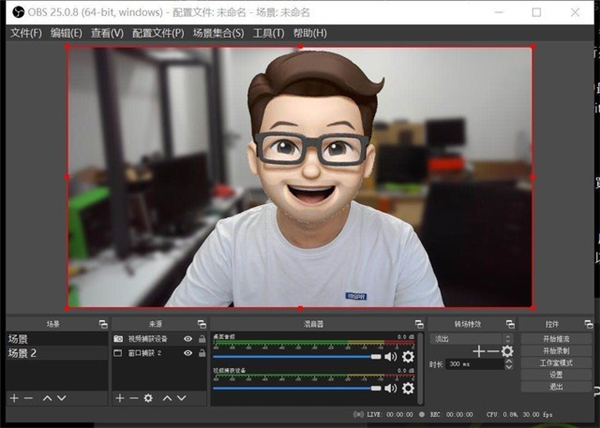Click the 开始推流 button
600x428 pixels.
pos(557,340)
